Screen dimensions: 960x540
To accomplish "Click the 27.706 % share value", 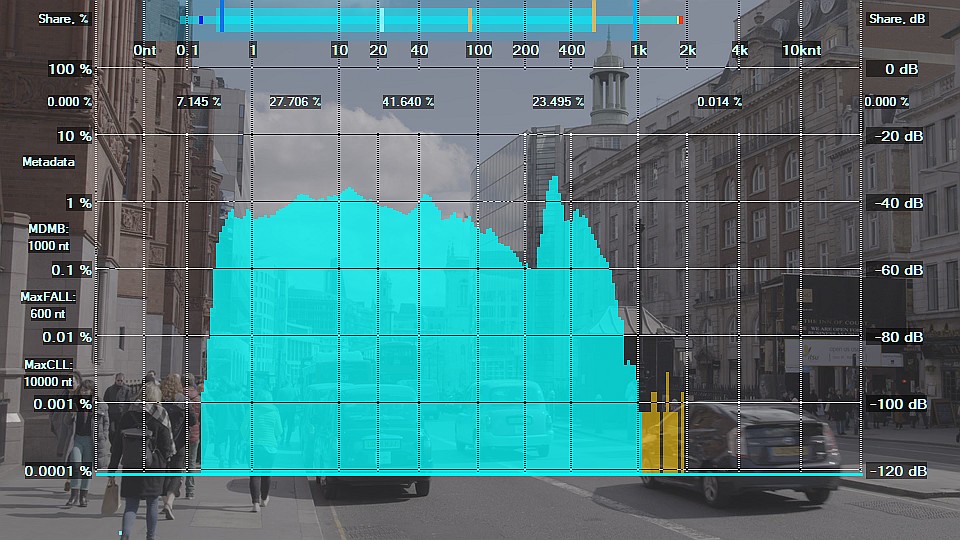I will (x=295, y=102).
